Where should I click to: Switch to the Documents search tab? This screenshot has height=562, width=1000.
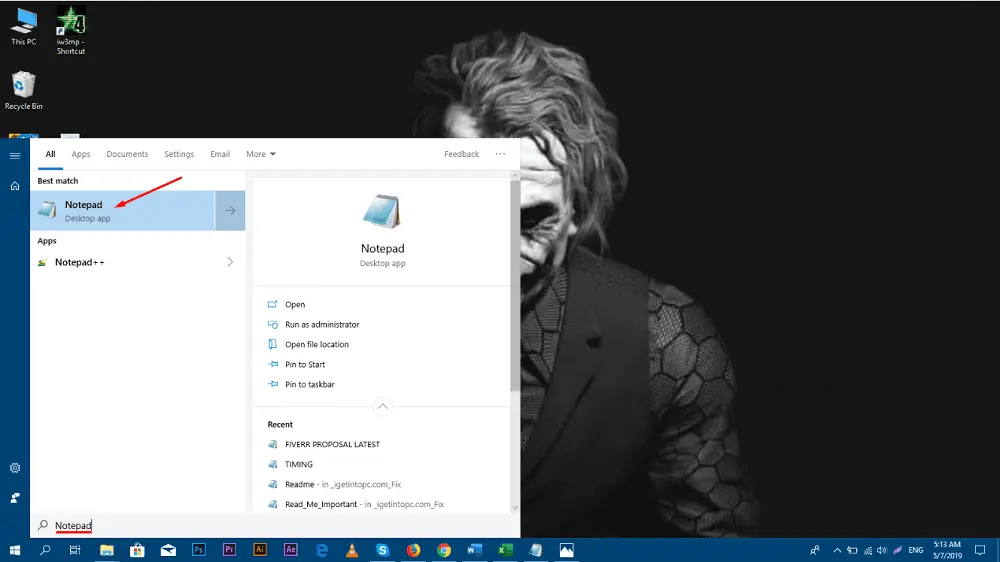[x=127, y=154]
